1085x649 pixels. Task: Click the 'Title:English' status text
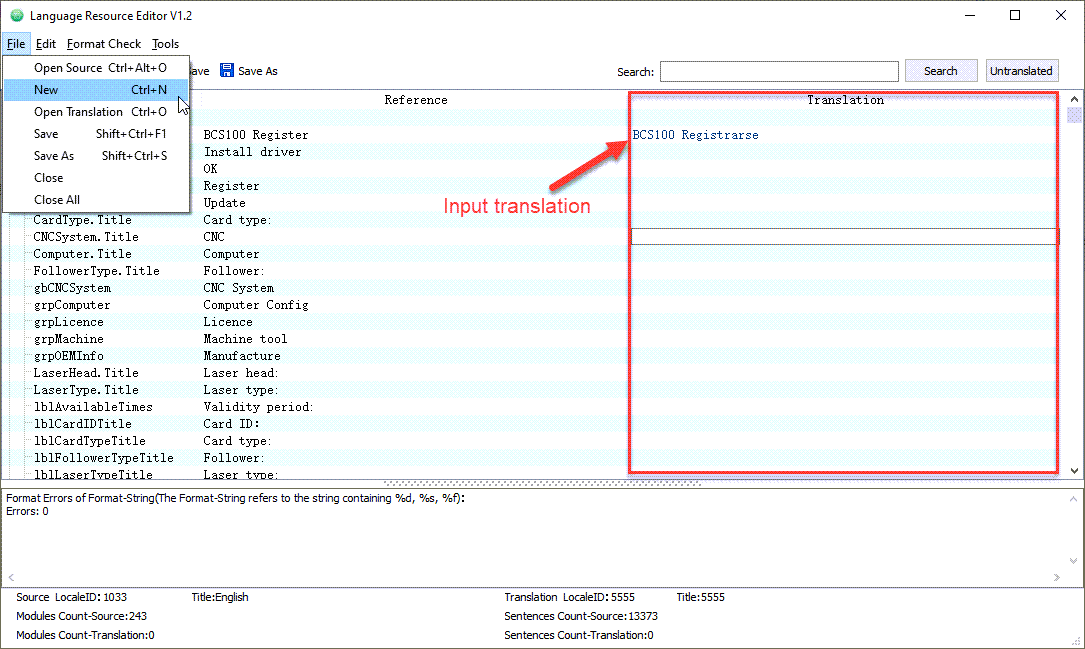(x=220, y=597)
